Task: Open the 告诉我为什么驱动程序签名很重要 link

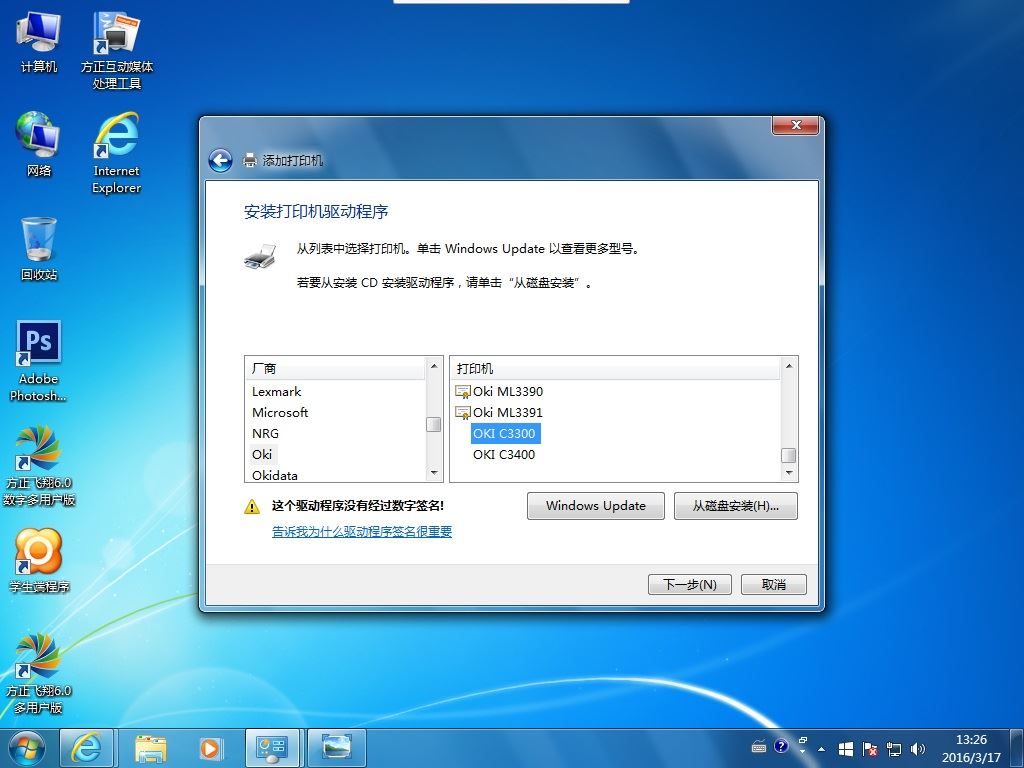Action: (362, 532)
